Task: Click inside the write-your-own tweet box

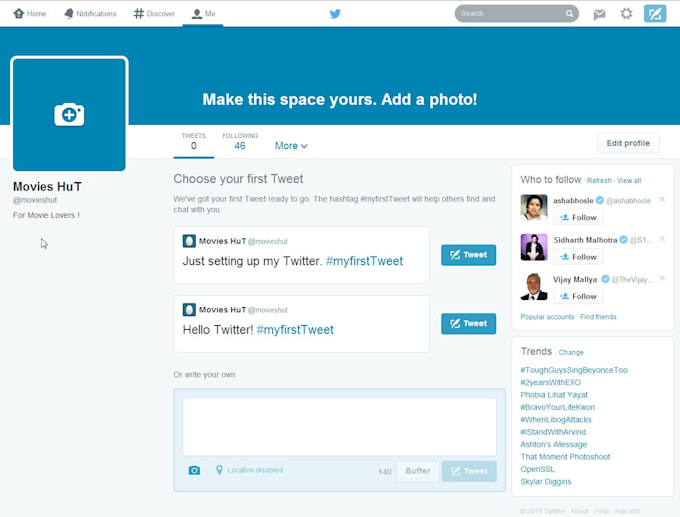Action: 340,426
